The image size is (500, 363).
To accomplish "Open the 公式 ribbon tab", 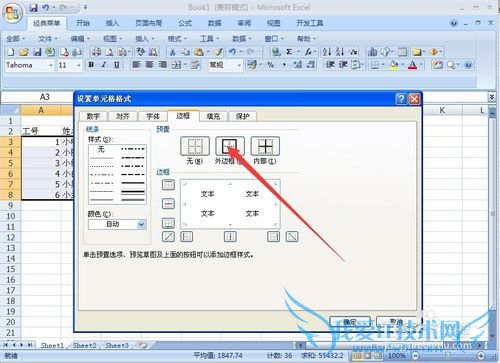I will [x=185, y=23].
